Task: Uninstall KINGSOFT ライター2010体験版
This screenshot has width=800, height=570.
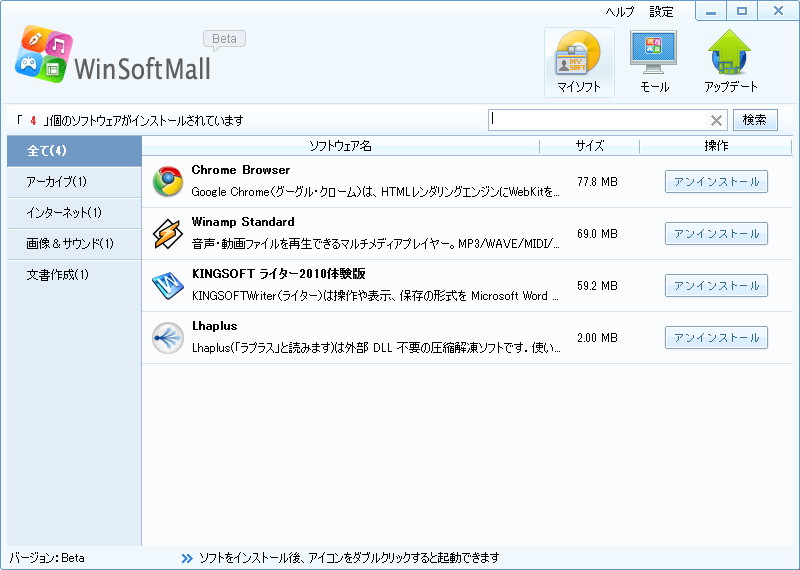Action: (x=716, y=286)
